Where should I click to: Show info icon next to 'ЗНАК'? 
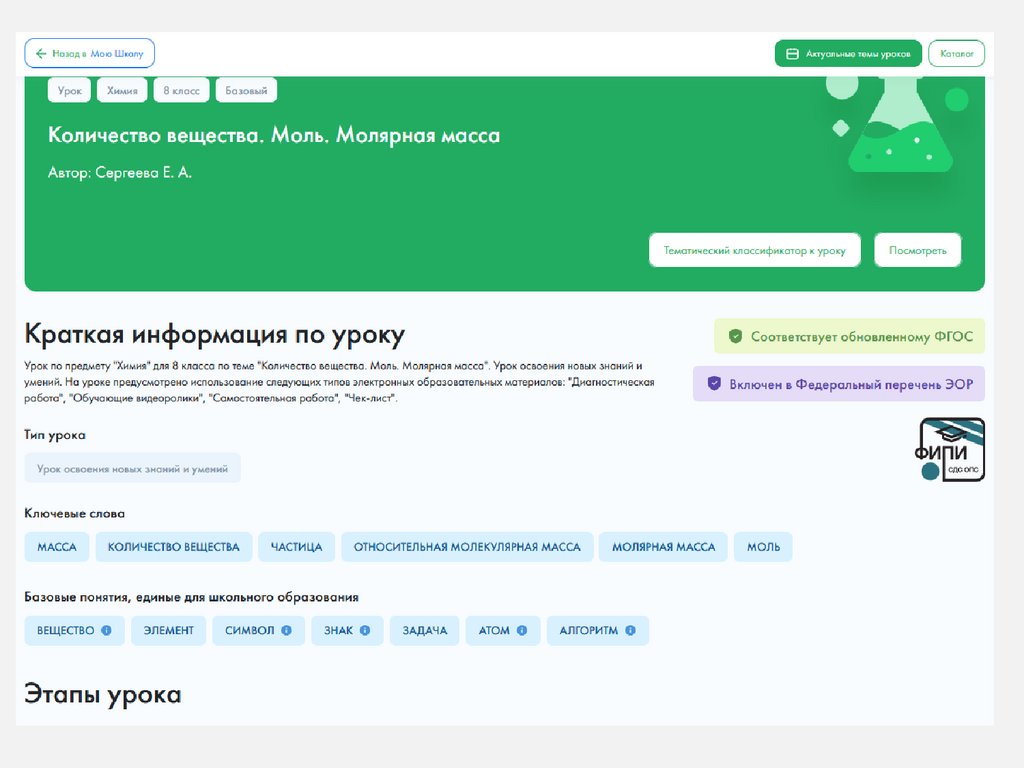pyautogui.click(x=365, y=630)
